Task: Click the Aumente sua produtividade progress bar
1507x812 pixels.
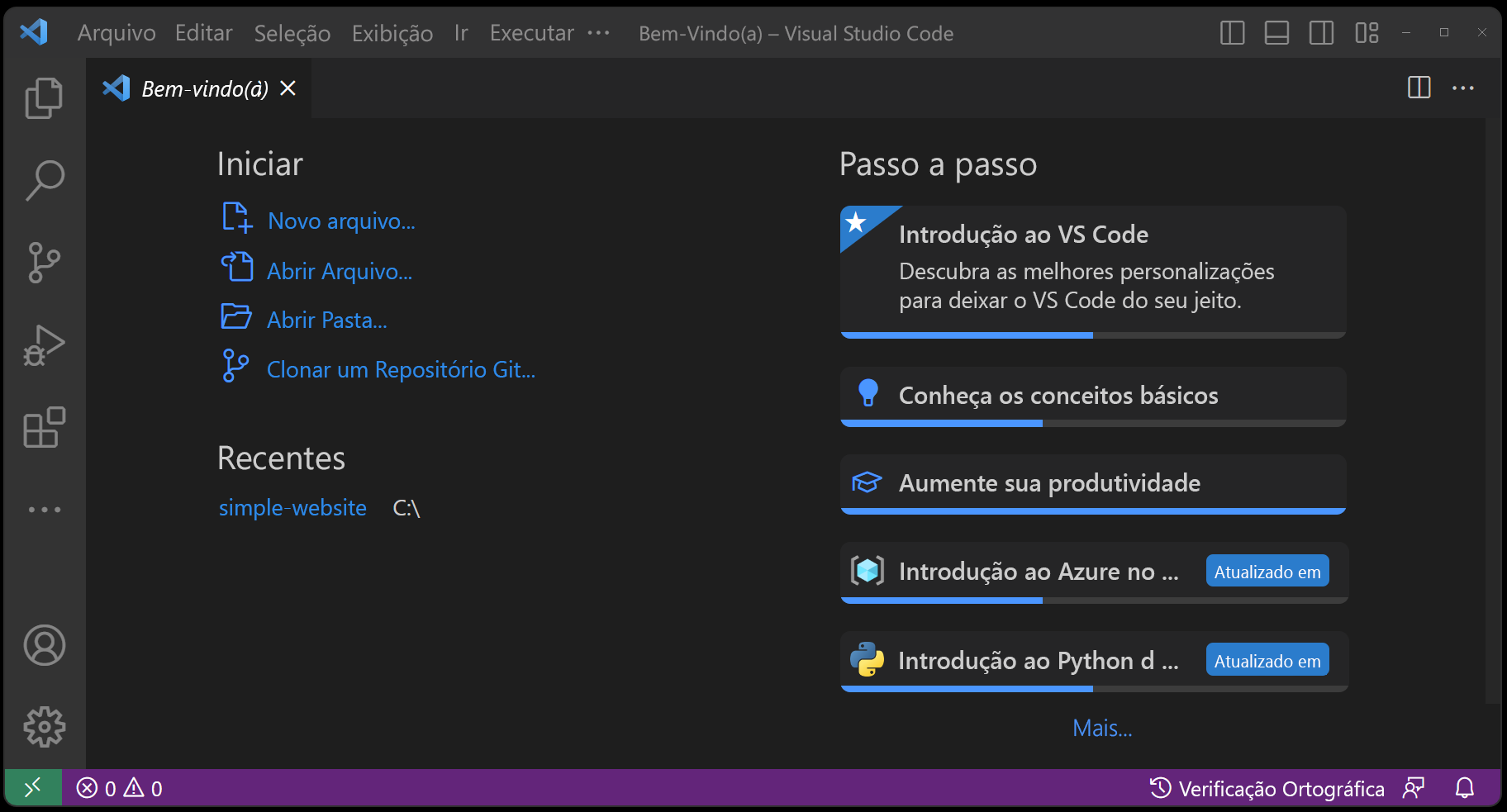Action: click(1093, 511)
